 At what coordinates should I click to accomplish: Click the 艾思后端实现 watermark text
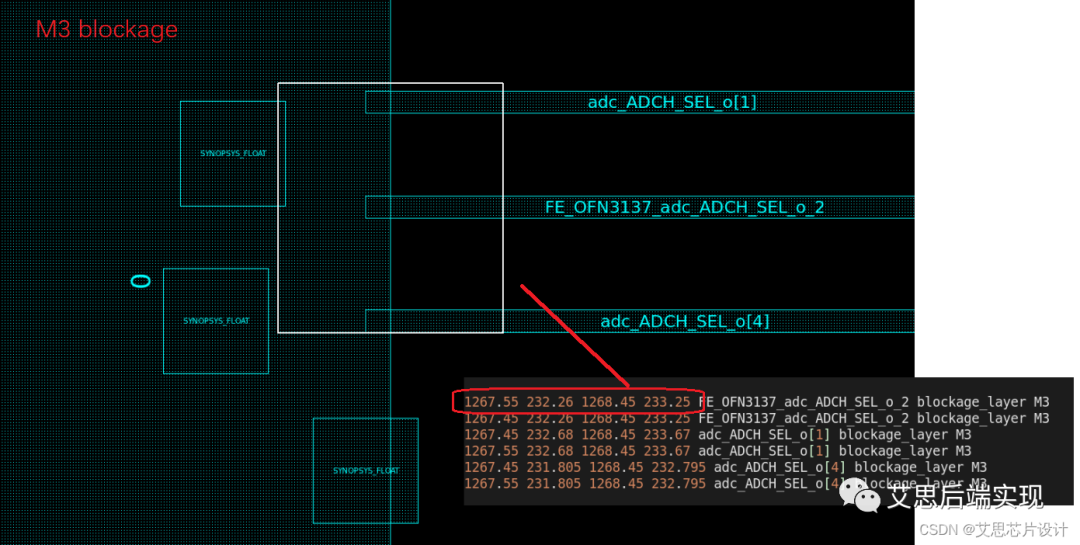pos(966,496)
